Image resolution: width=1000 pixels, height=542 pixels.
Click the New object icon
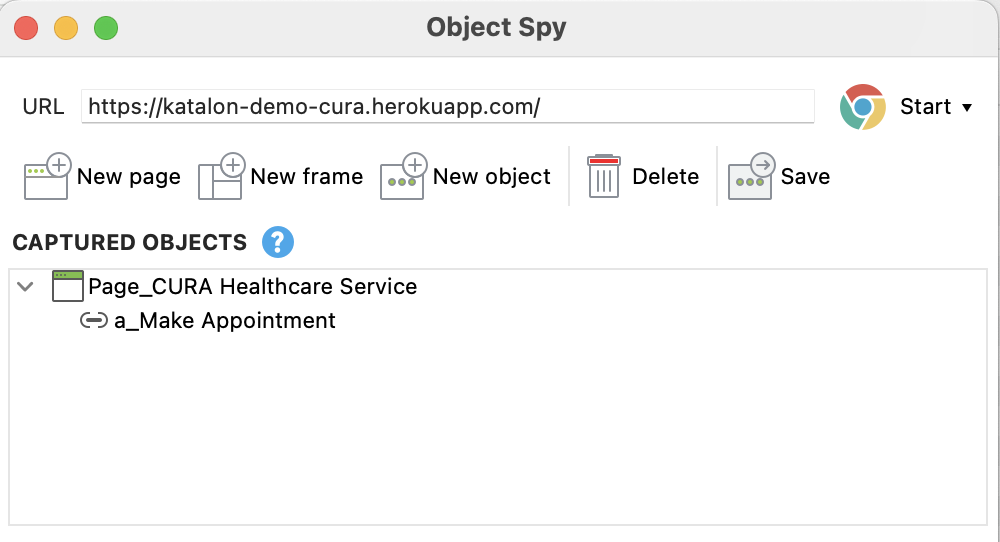[403, 177]
